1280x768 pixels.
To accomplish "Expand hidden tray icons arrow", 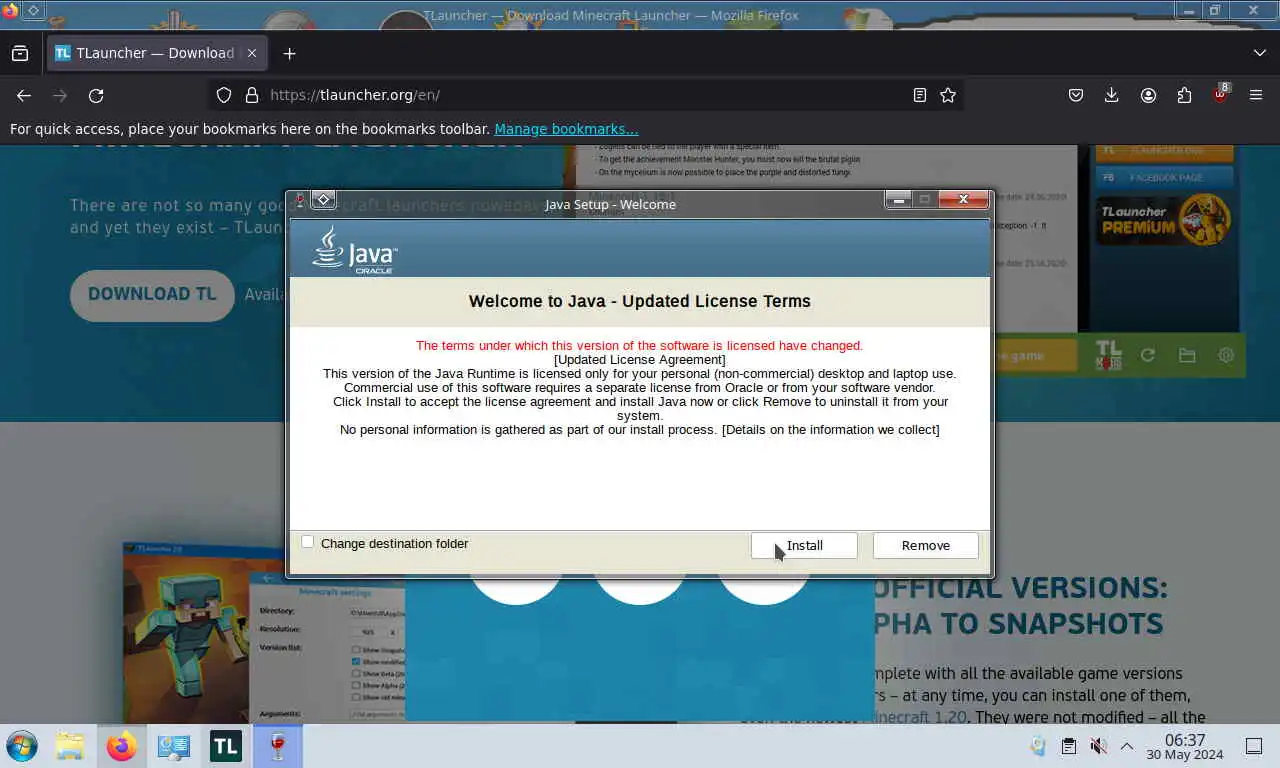I will [1126, 746].
